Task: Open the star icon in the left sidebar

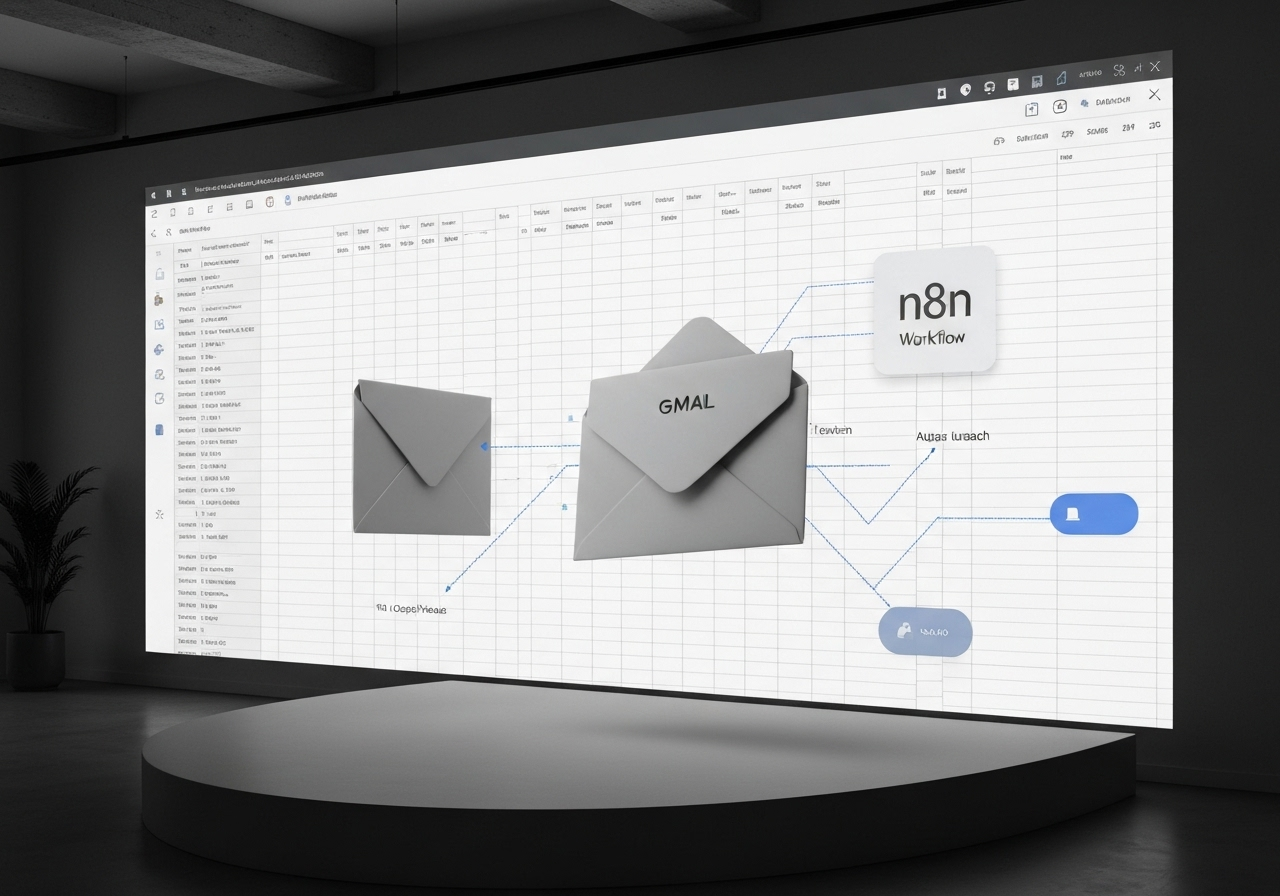Action: [159, 514]
